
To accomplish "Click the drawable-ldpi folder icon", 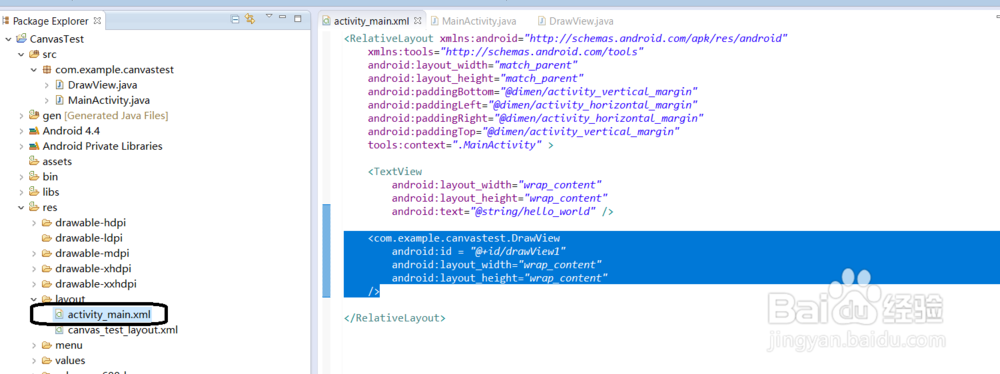I will [x=47, y=238].
